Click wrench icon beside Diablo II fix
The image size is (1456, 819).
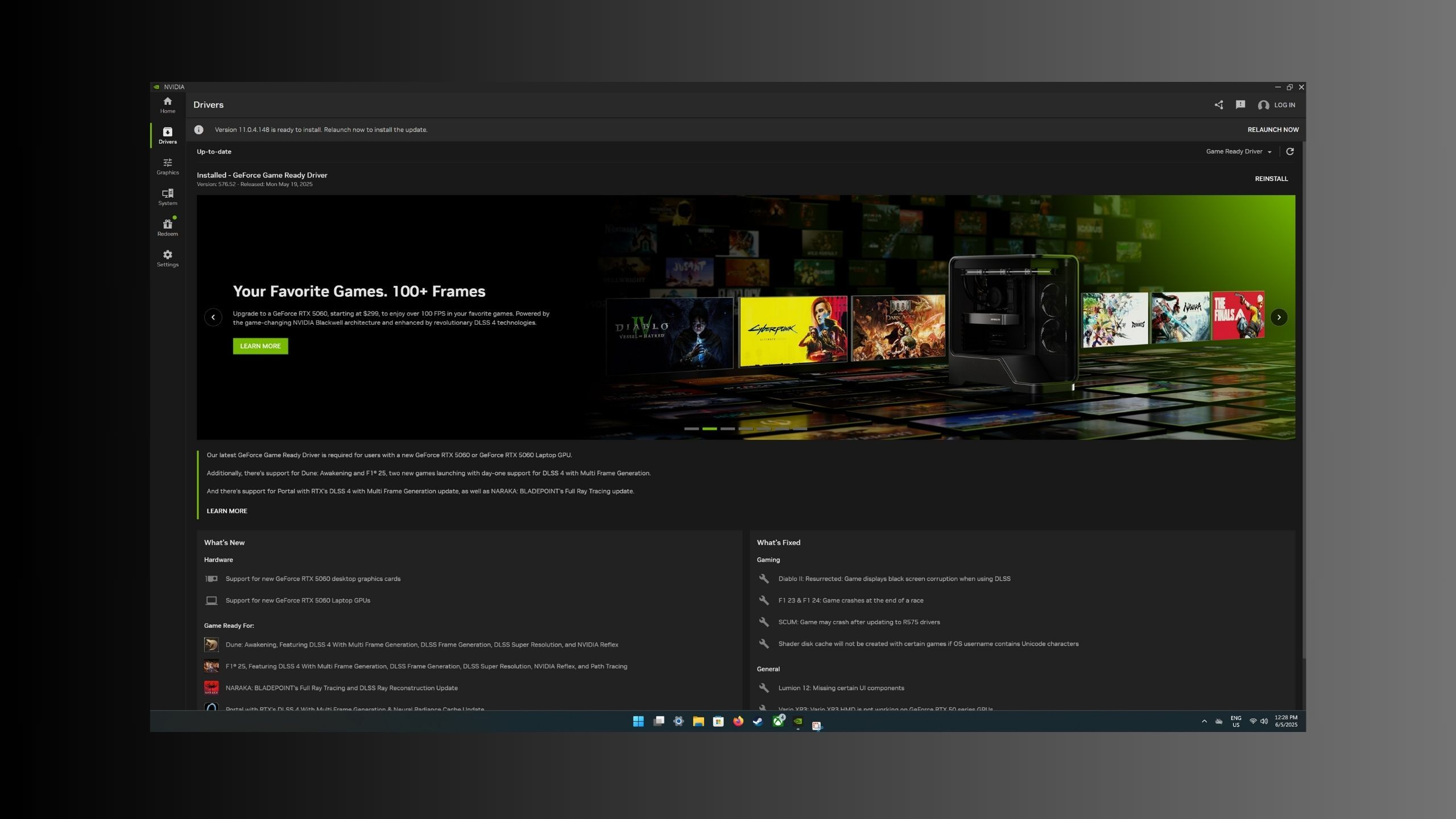click(x=764, y=578)
